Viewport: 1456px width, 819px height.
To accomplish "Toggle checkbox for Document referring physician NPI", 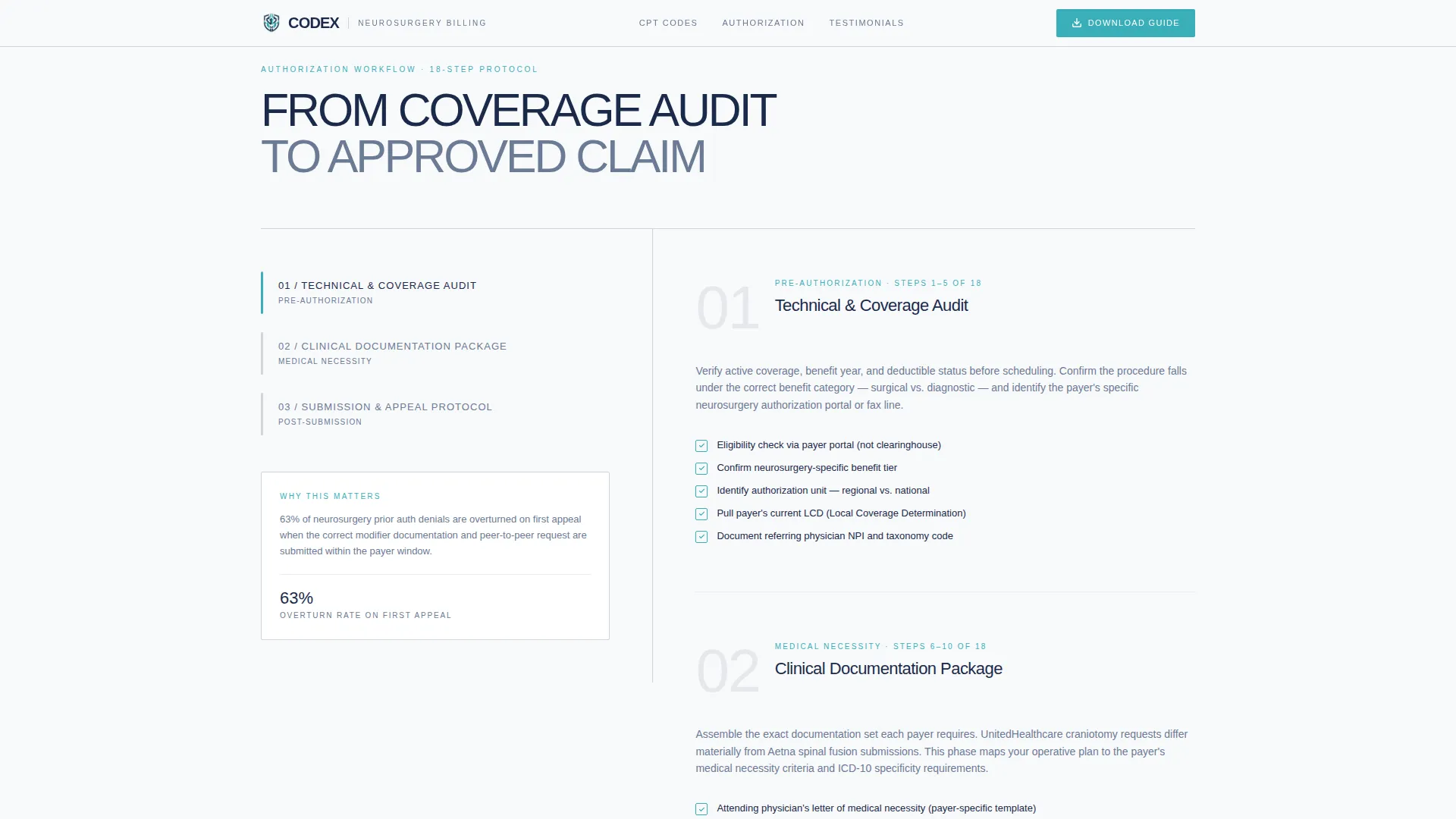I will tap(701, 537).
